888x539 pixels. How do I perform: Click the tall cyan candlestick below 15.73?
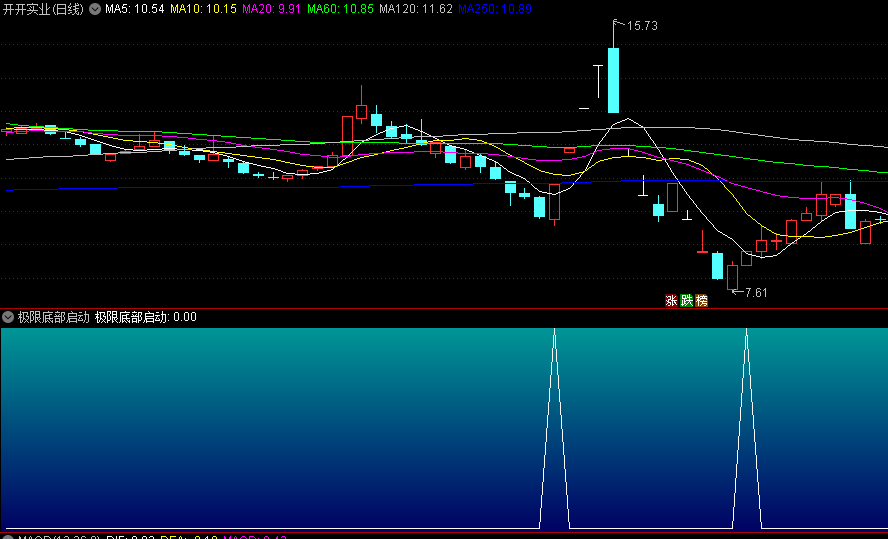click(613, 80)
